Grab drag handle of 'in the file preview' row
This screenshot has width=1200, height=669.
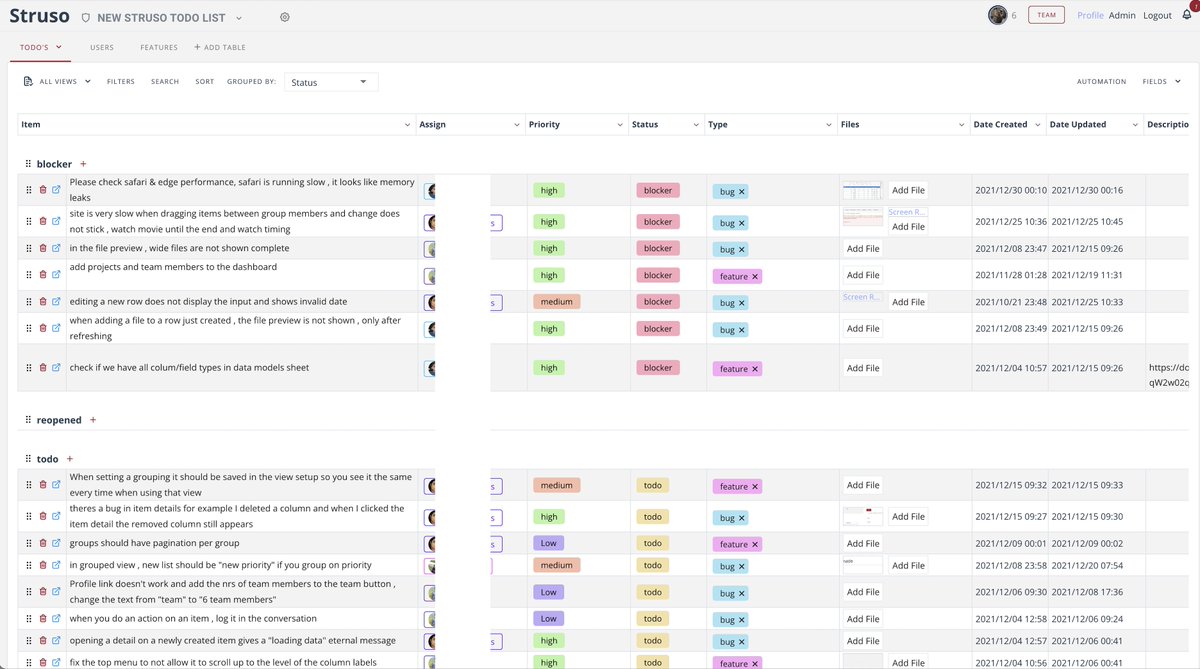tap(29, 249)
